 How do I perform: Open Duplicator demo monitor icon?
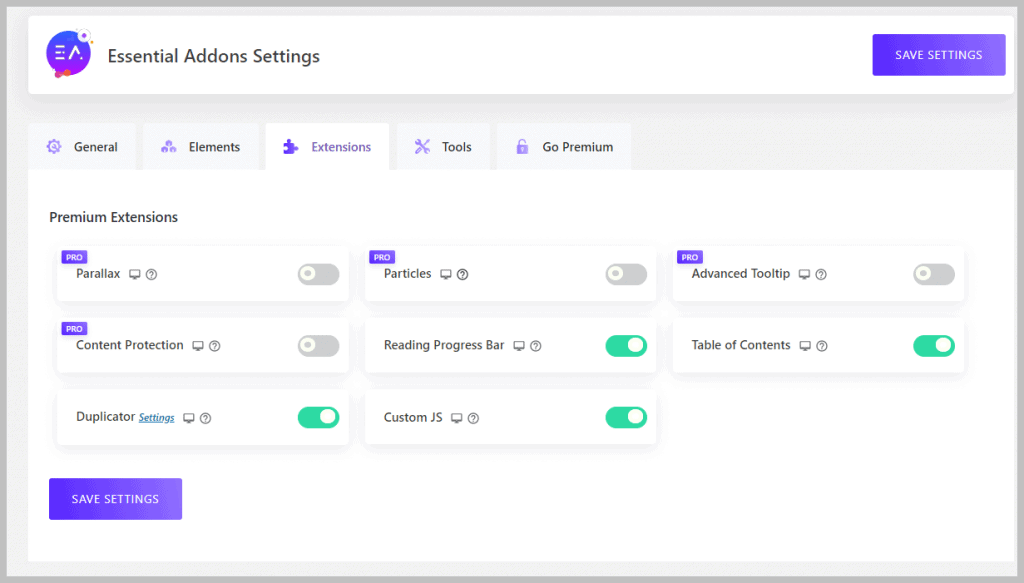(189, 418)
